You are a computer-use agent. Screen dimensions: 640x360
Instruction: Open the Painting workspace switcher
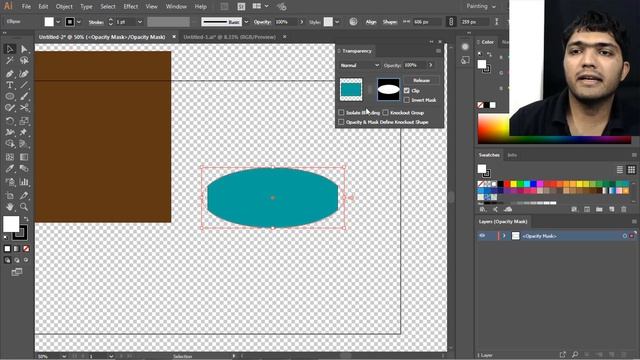(x=481, y=7)
